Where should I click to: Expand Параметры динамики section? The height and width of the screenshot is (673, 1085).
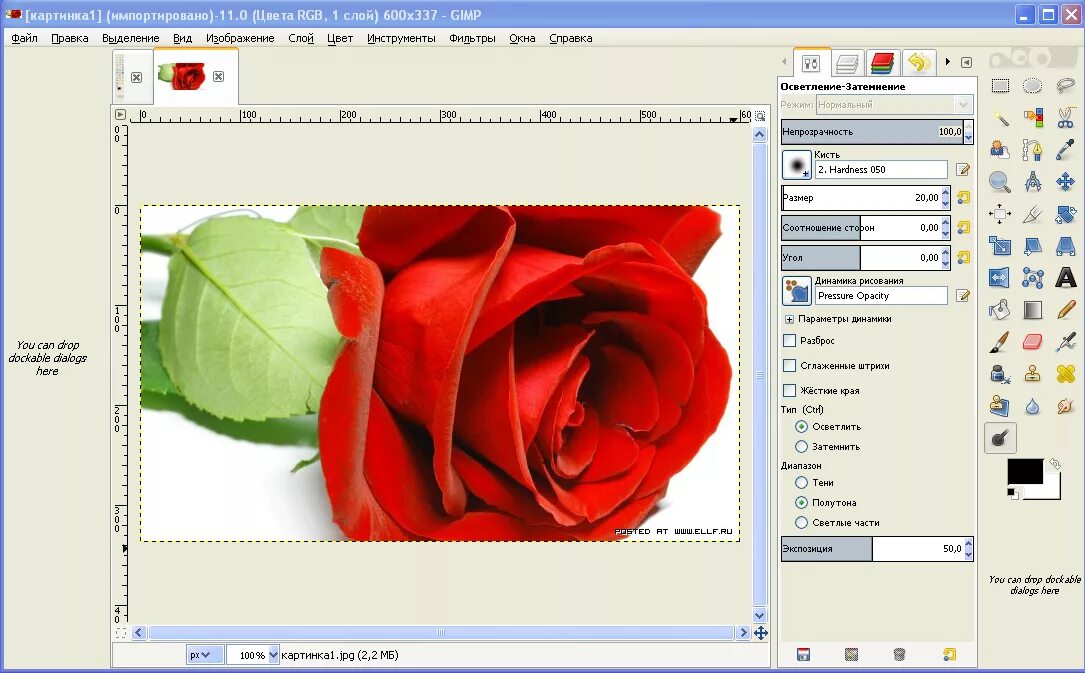(x=789, y=320)
